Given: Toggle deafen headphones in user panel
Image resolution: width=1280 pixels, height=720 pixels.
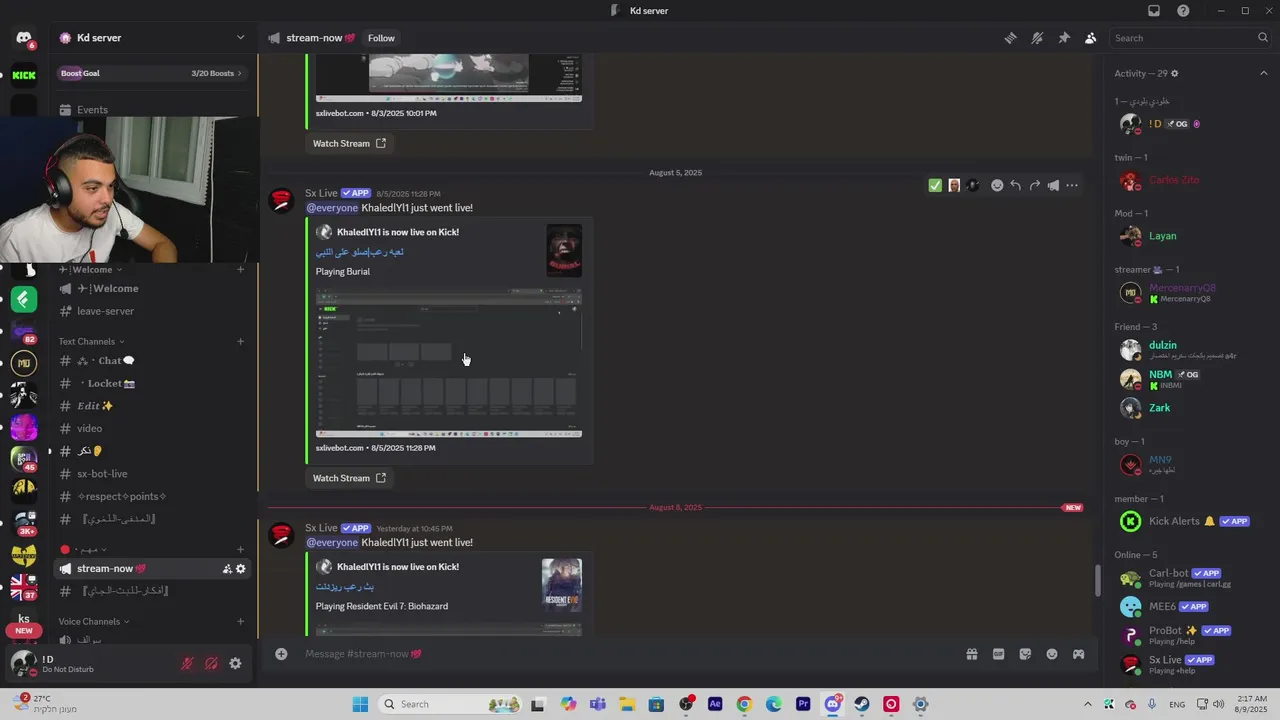Looking at the screenshot, I should [x=211, y=663].
